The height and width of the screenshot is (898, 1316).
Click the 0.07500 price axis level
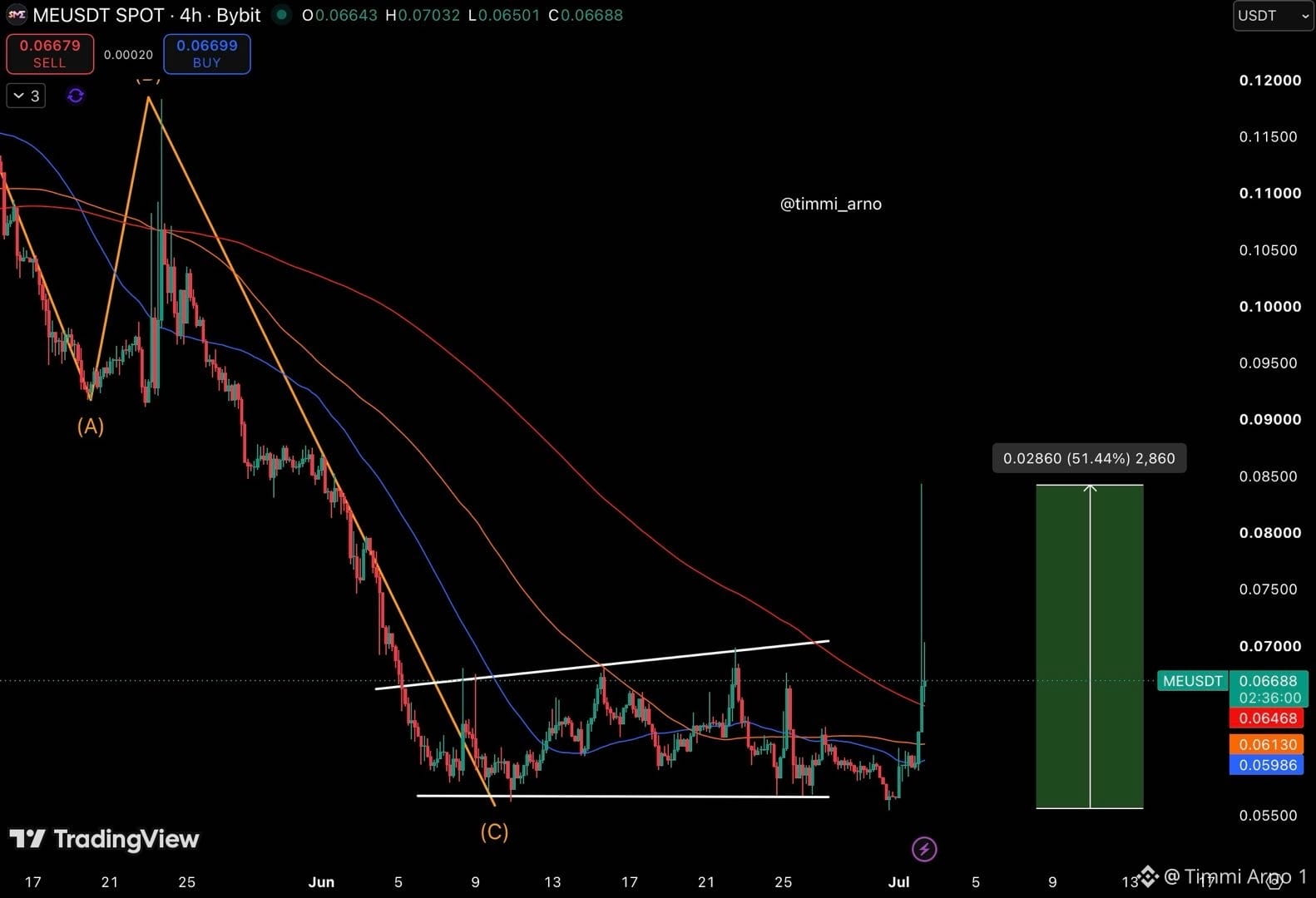click(1269, 590)
